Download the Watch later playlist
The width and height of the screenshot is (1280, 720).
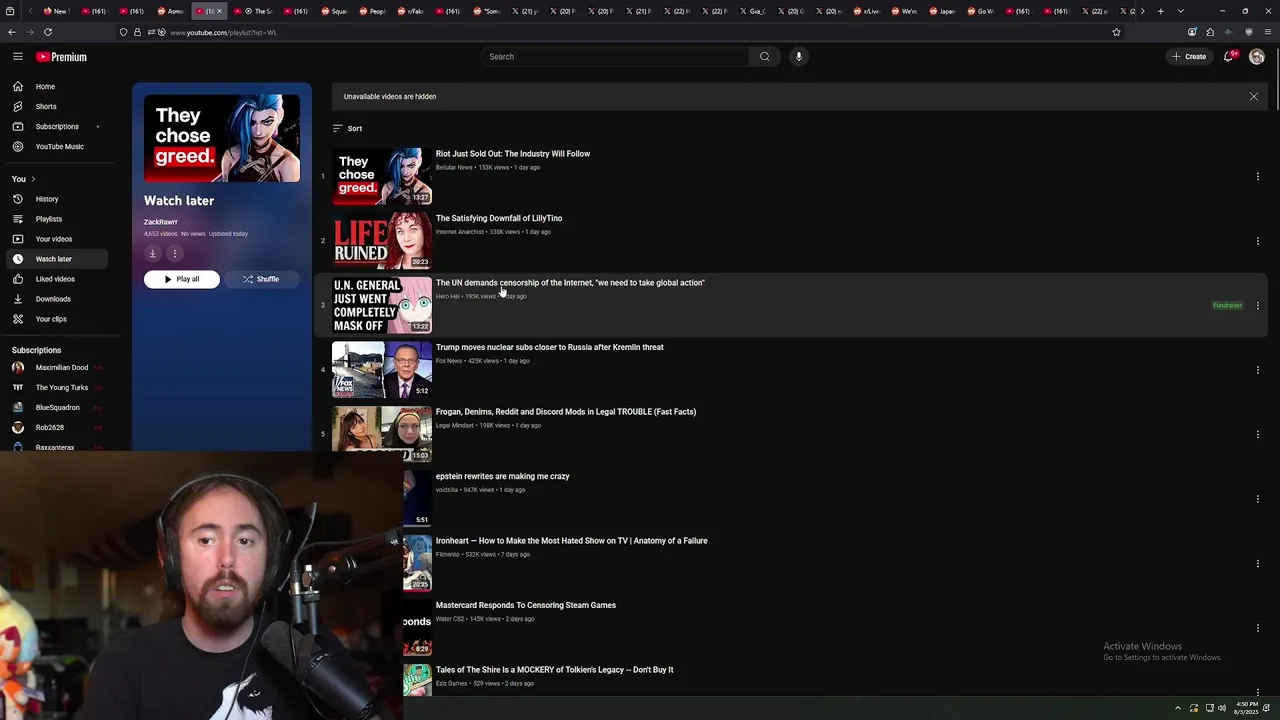153,254
